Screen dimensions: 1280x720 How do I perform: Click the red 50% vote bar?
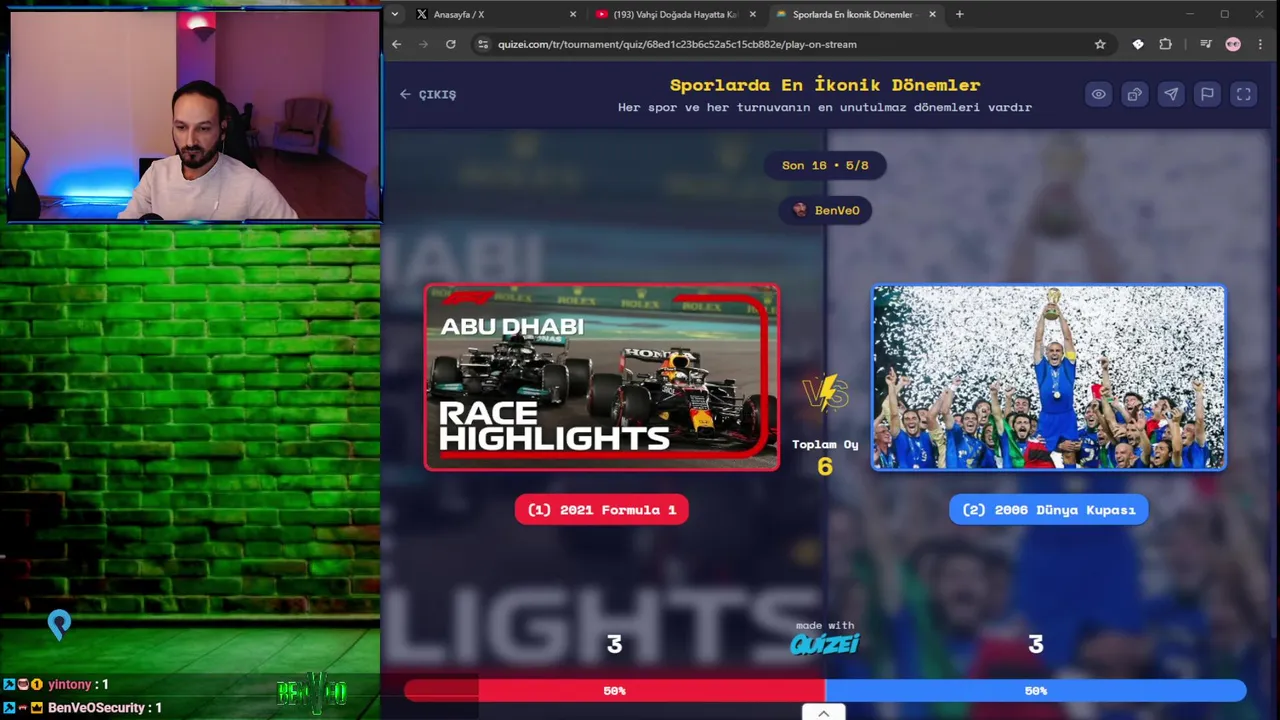coord(614,690)
